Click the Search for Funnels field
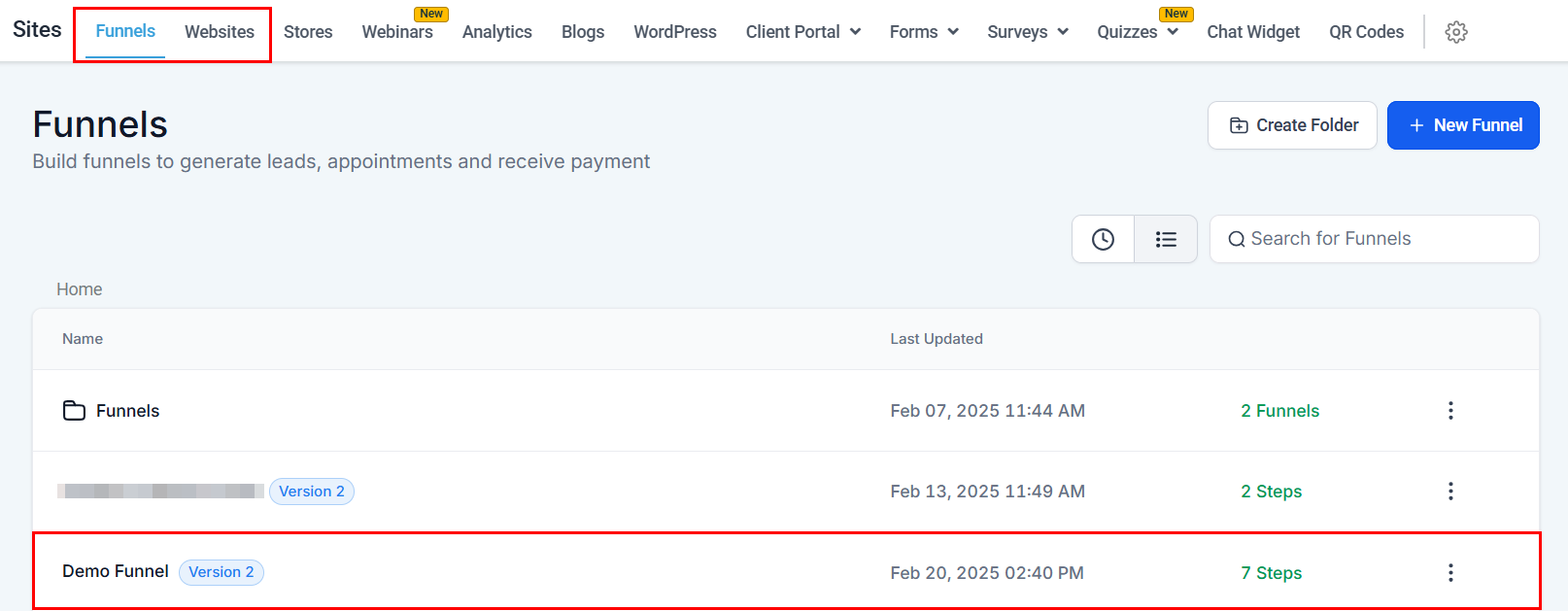The height and width of the screenshot is (611, 1568). [x=1374, y=239]
